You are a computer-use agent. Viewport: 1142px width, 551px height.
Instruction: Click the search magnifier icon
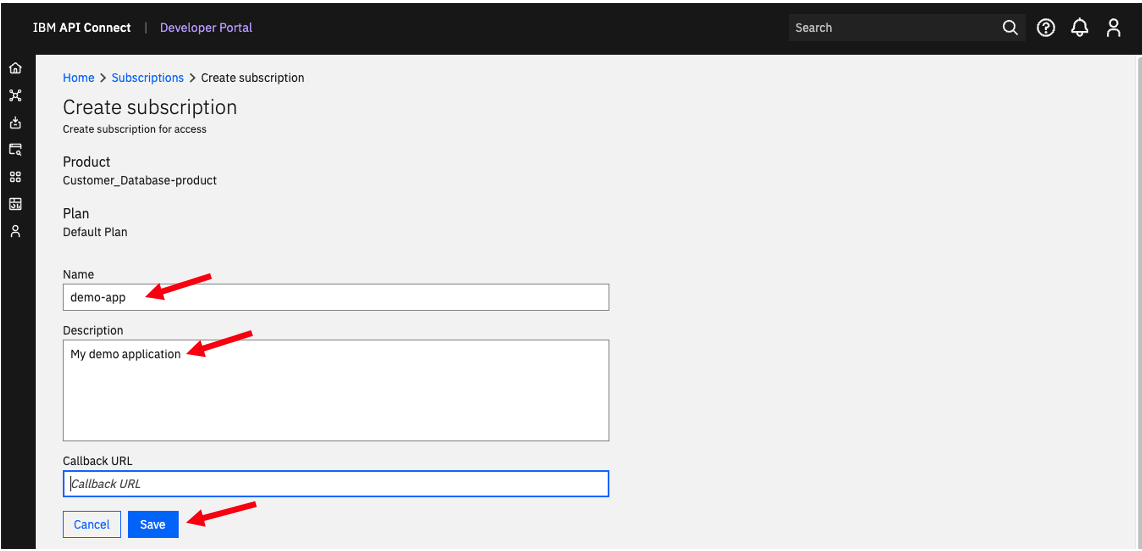pos(1009,28)
